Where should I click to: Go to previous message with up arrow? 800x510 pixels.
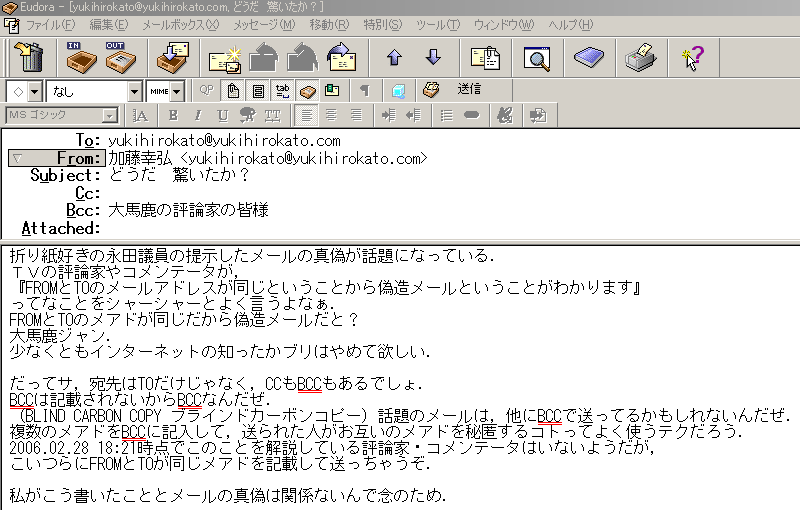tap(393, 58)
